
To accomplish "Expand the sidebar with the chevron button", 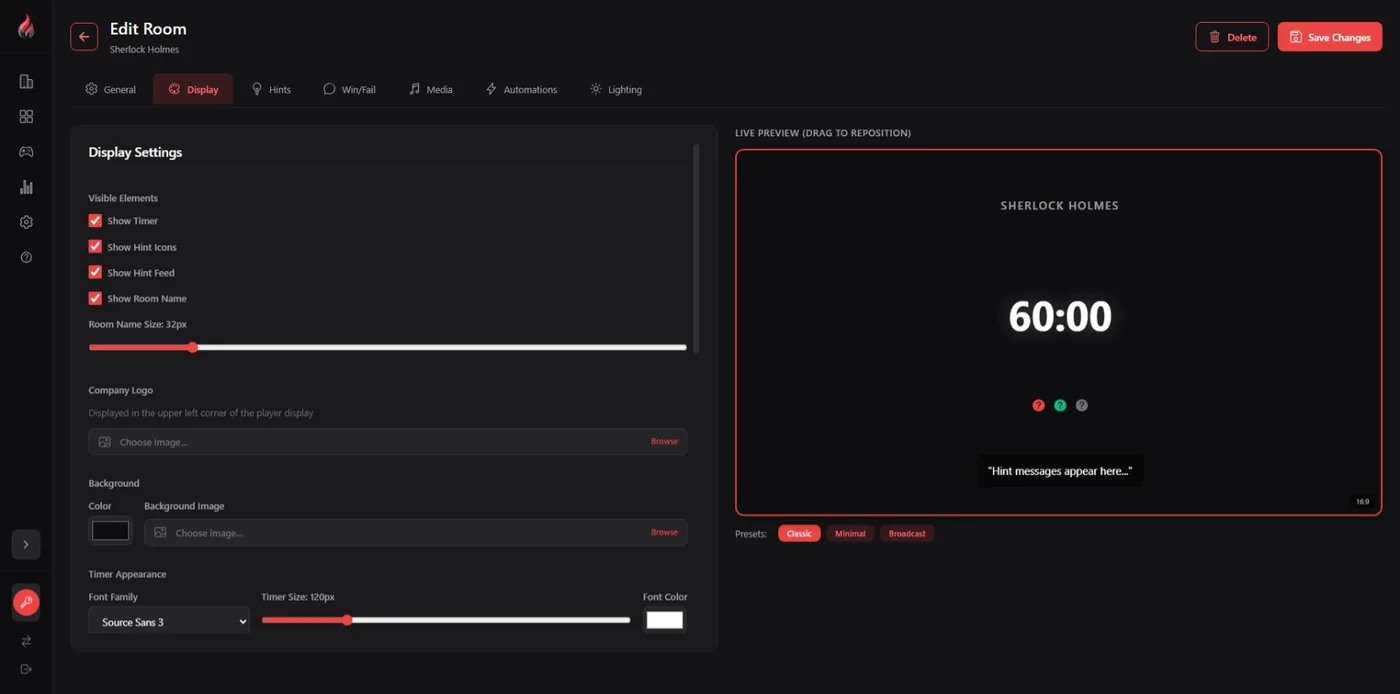I will [x=26, y=545].
